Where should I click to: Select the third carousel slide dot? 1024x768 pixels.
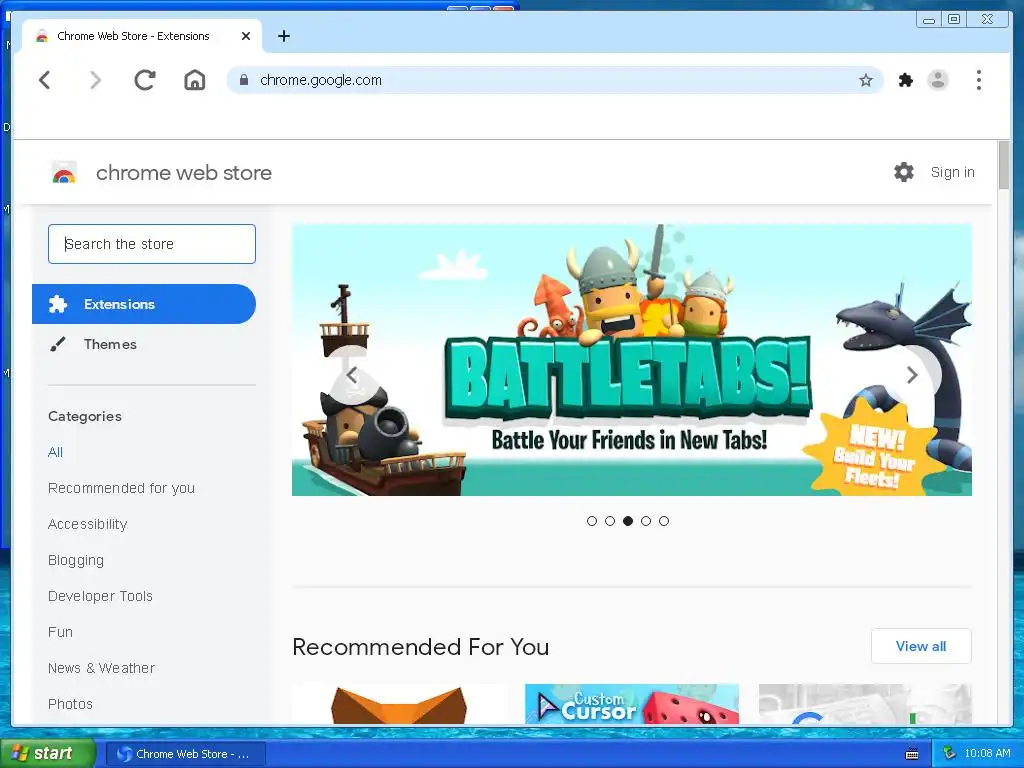point(628,521)
